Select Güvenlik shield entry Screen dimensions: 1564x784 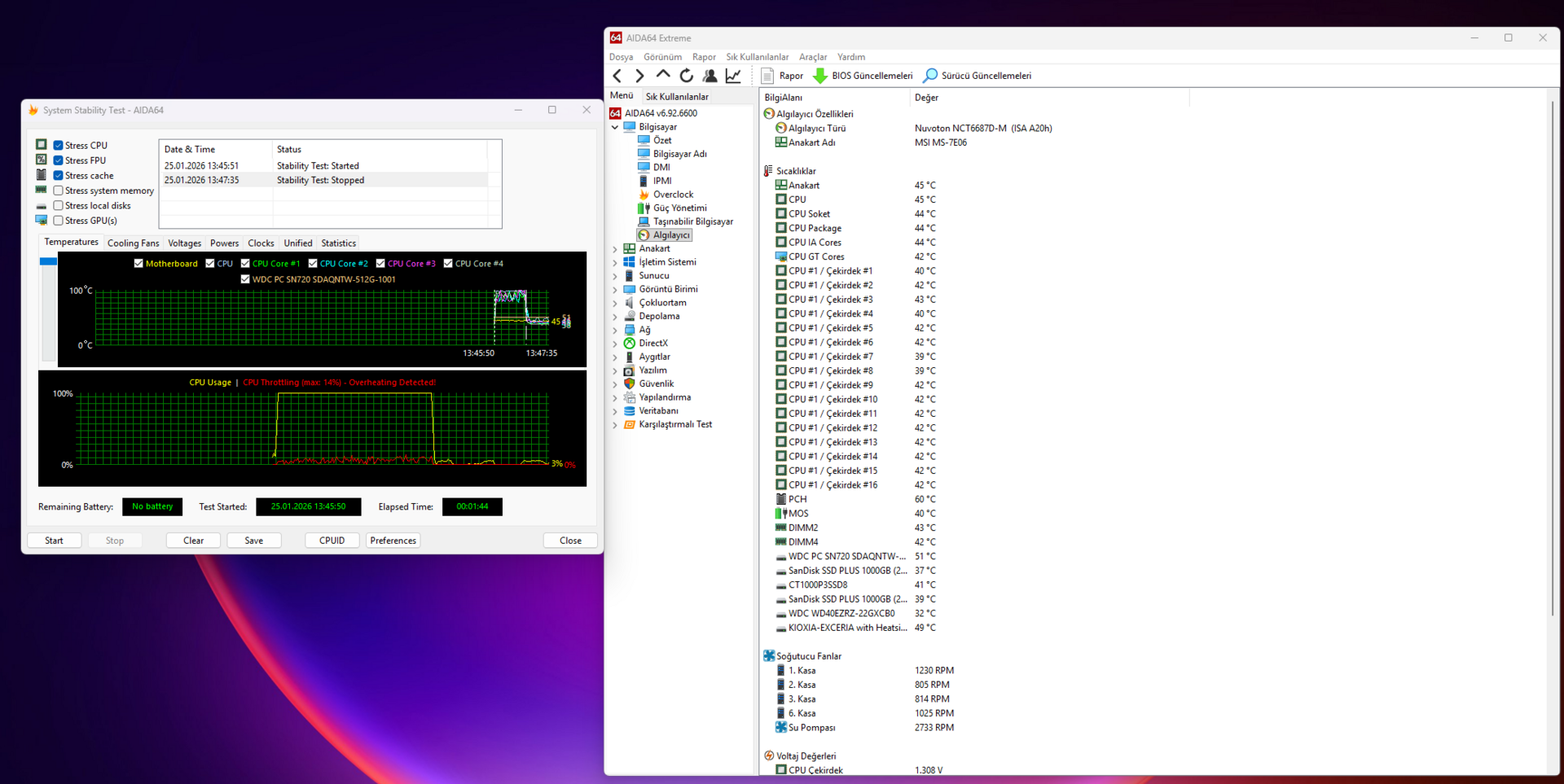pyautogui.click(x=656, y=383)
